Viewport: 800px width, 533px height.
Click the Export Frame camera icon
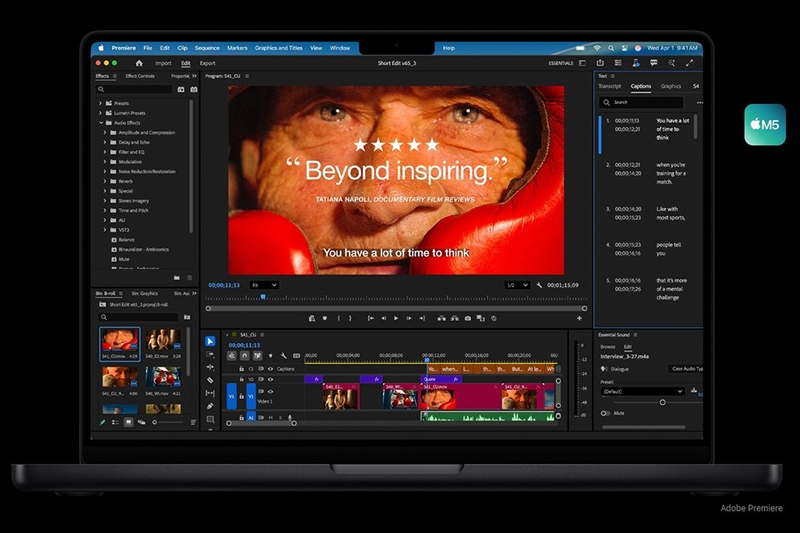[x=468, y=318]
